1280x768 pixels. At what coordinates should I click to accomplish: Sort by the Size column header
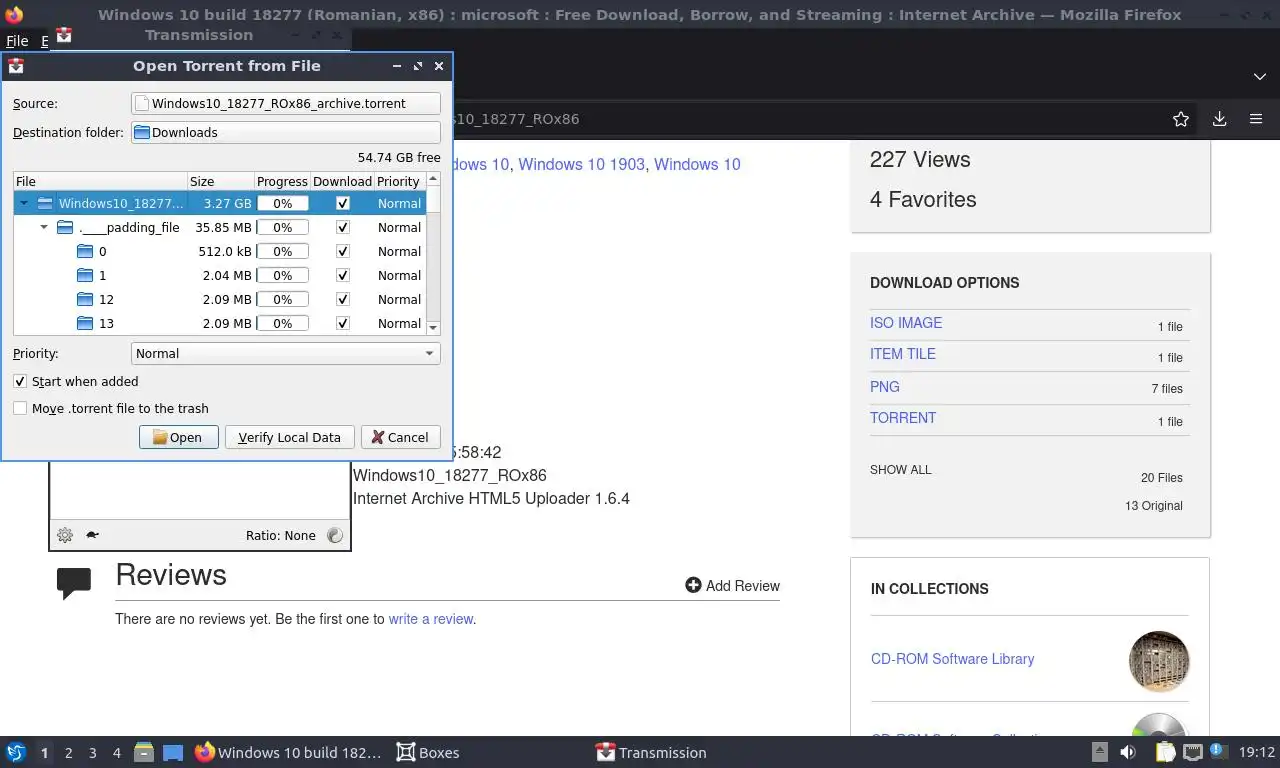pyautogui.click(x=221, y=181)
